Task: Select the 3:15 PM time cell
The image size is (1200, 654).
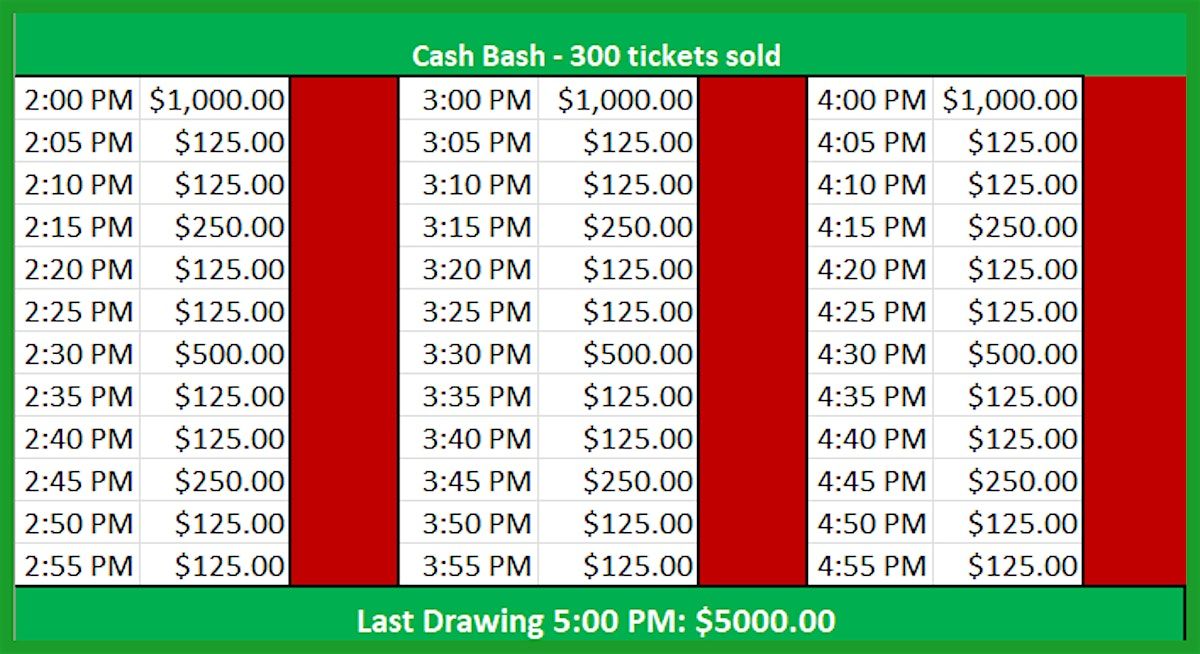Action: [x=469, y=226]
